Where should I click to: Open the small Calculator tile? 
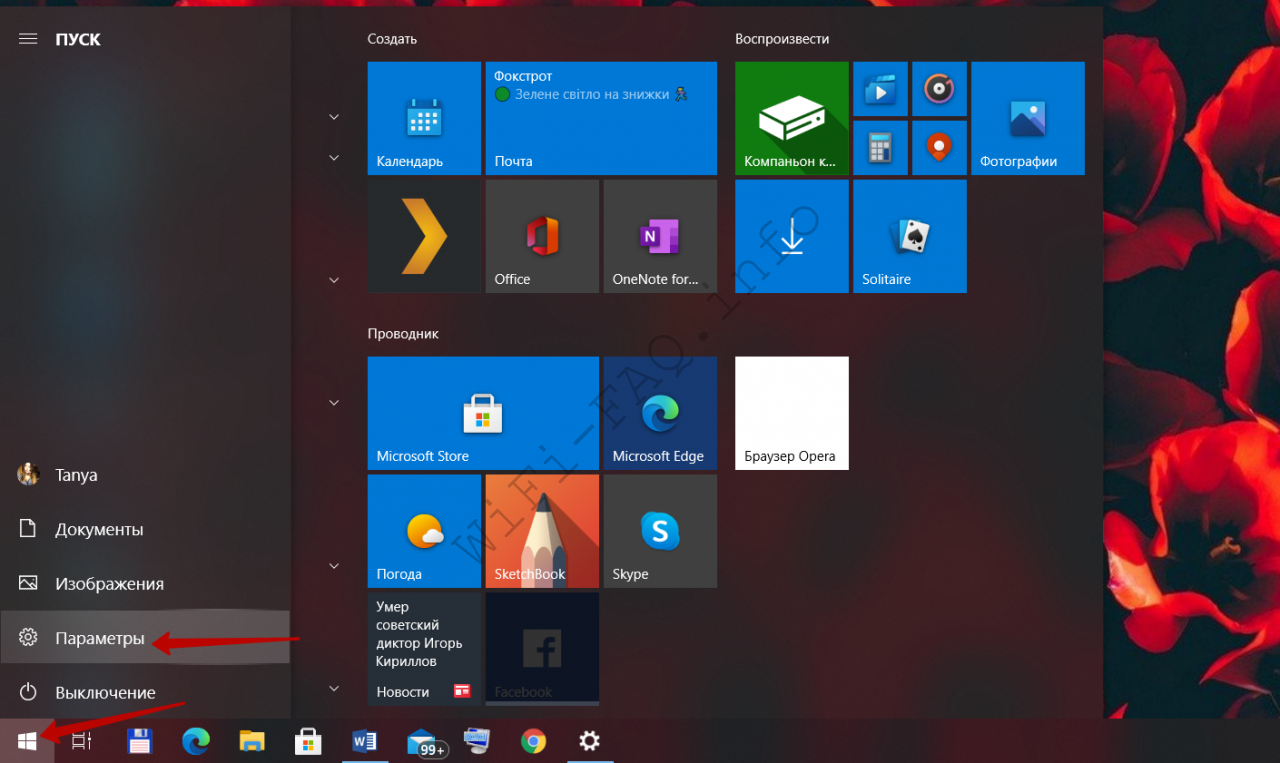[880, 148]
